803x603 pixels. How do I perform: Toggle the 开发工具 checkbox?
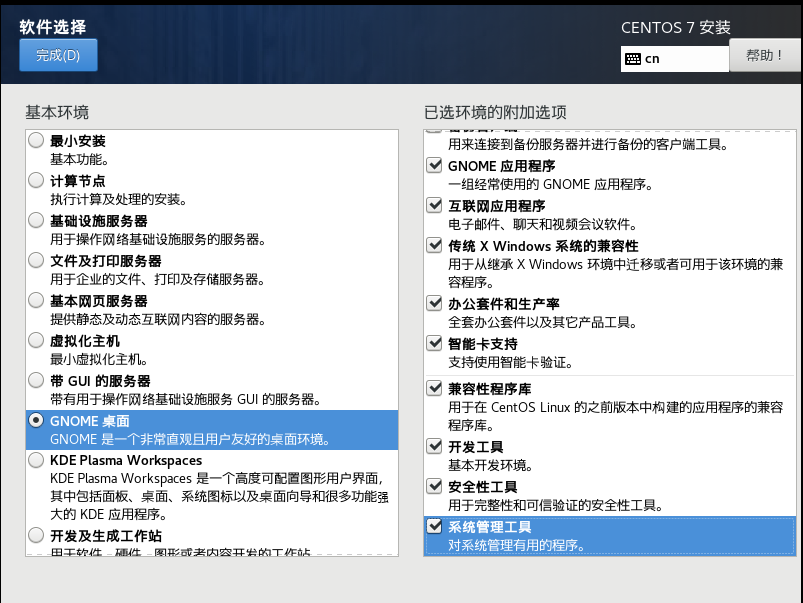[x=434, y=446]
